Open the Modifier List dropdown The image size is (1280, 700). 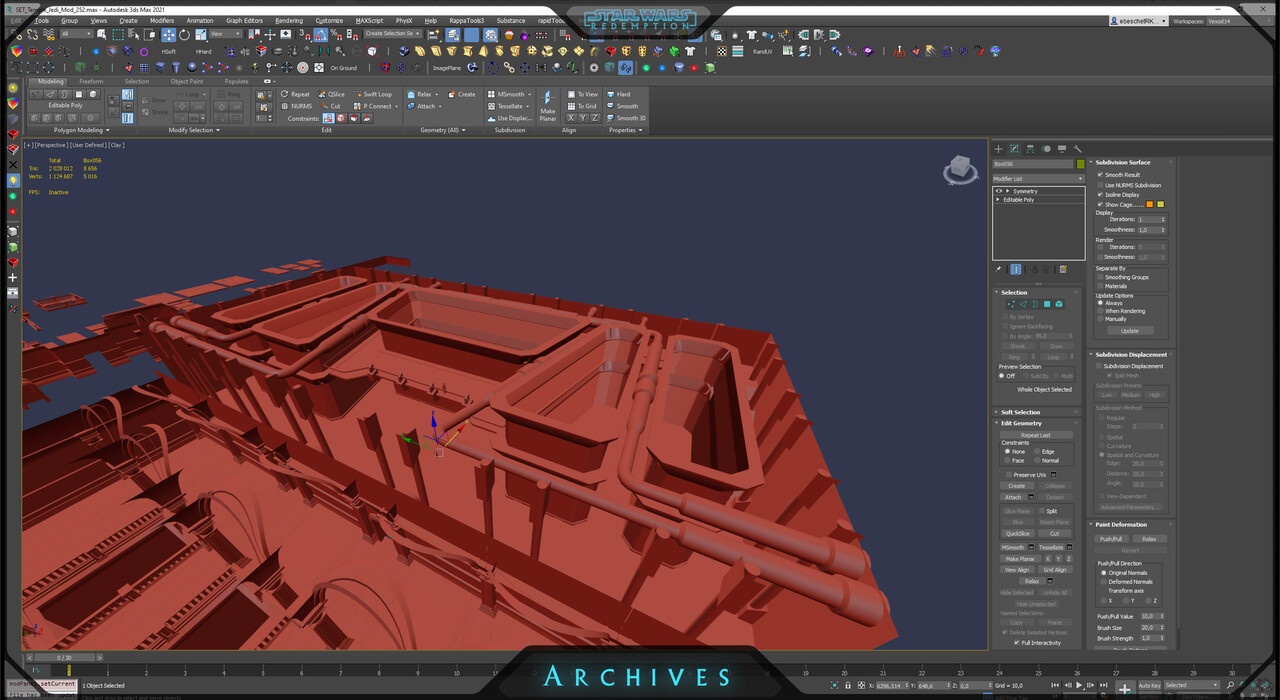[1038, 178]
